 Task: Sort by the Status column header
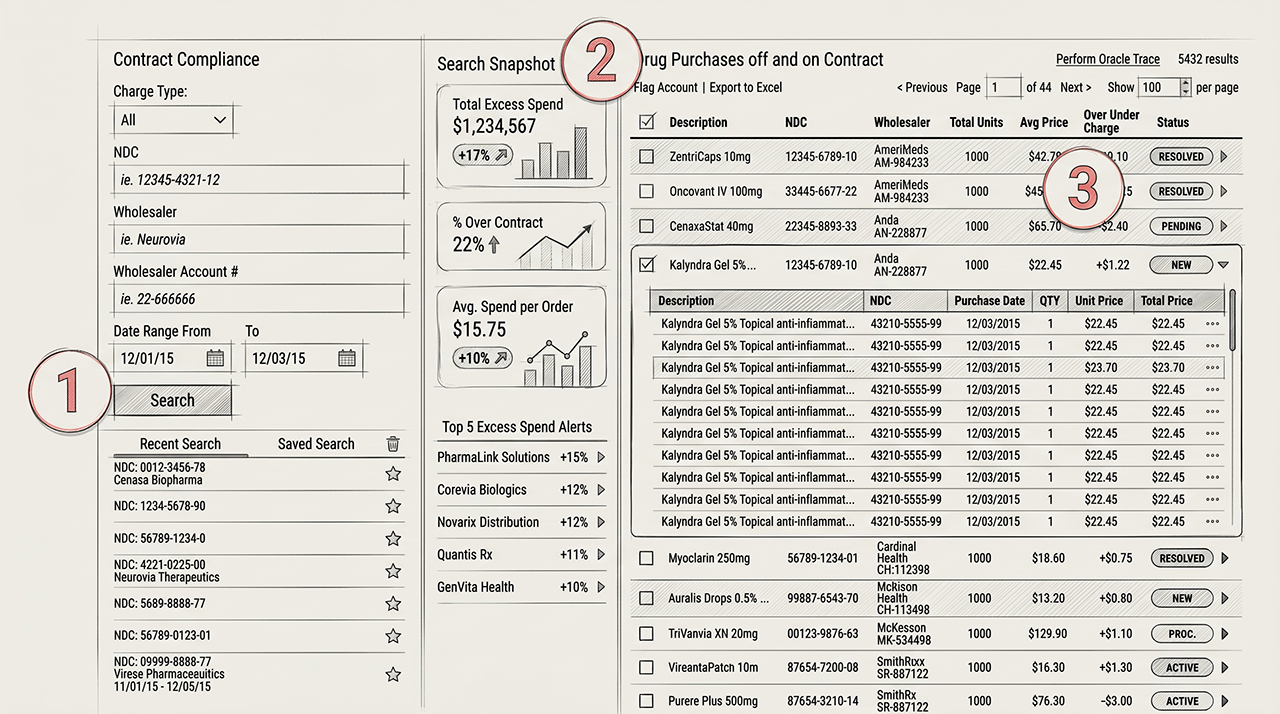pyautogui.click(x=1173, y=122)
